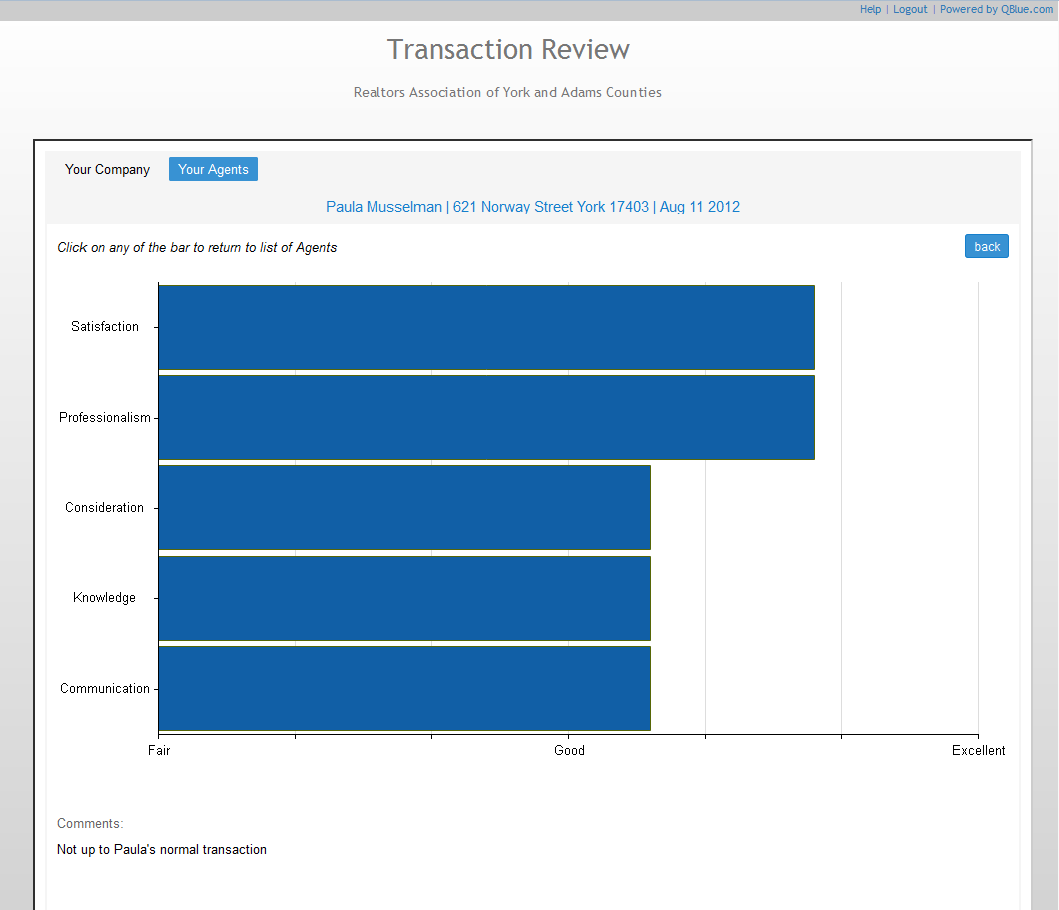Click the Professionalism axis label
Screen dimensions: 1059x910
point(105,417)
